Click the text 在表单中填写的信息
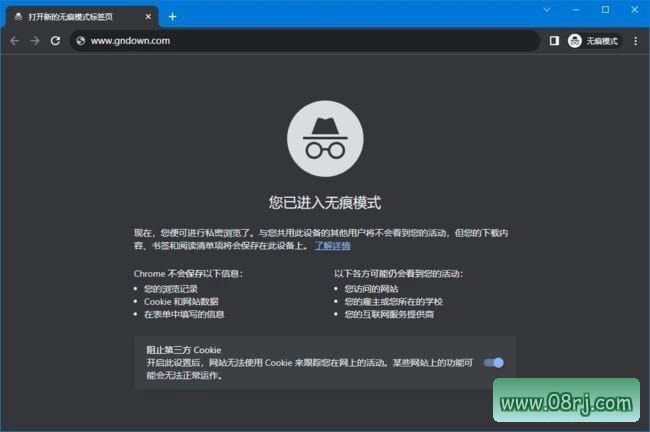 tap(184, 314)
